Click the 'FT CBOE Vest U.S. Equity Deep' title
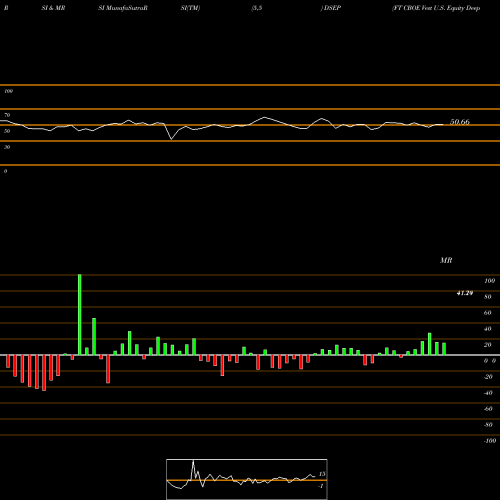Screen dimensions: 500x500 click(x=436, y=8)
